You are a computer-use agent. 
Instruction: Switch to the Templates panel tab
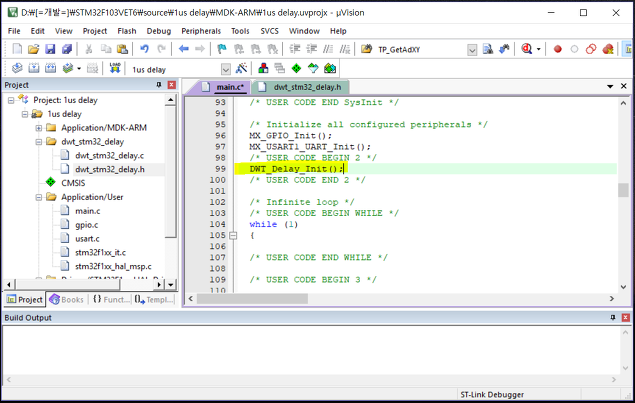[155, 299]
